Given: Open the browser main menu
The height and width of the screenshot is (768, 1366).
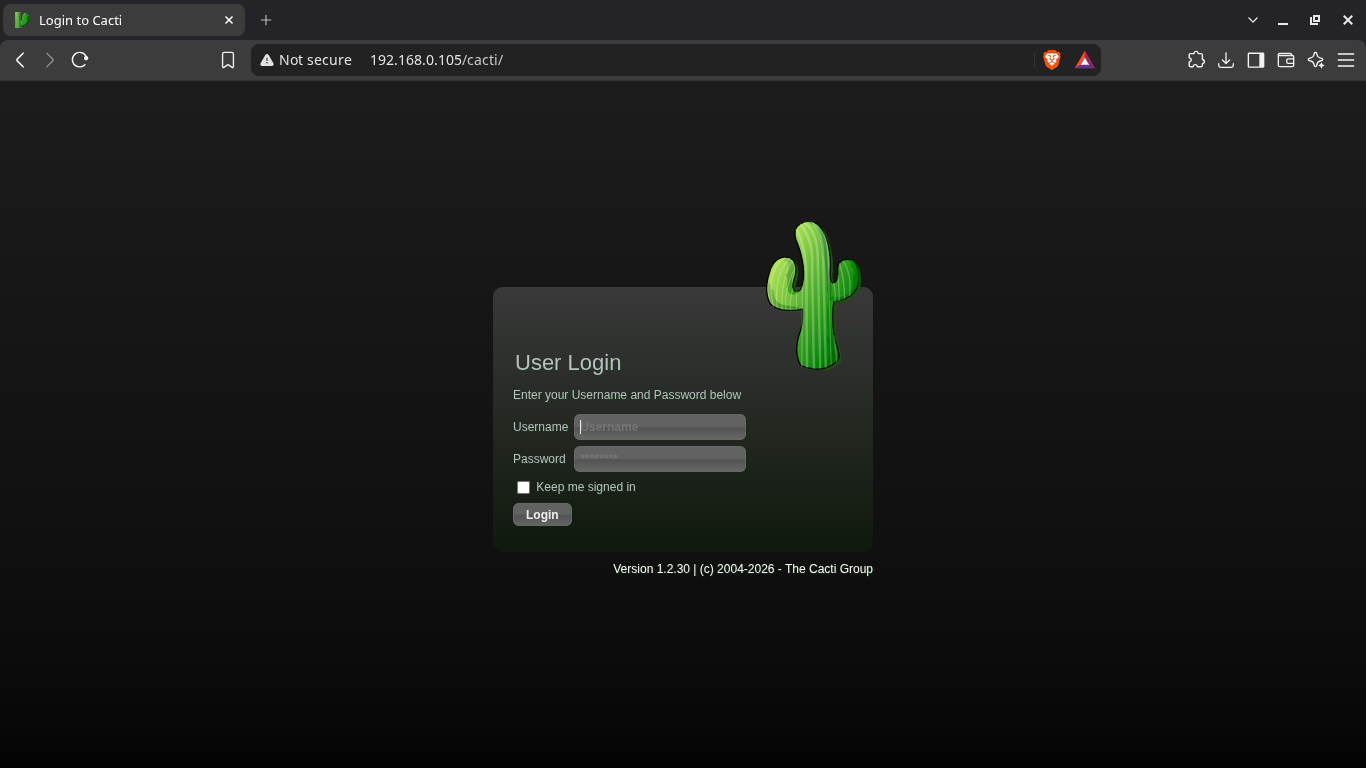Looking at the screenshot, I should tap(1346, 60).
